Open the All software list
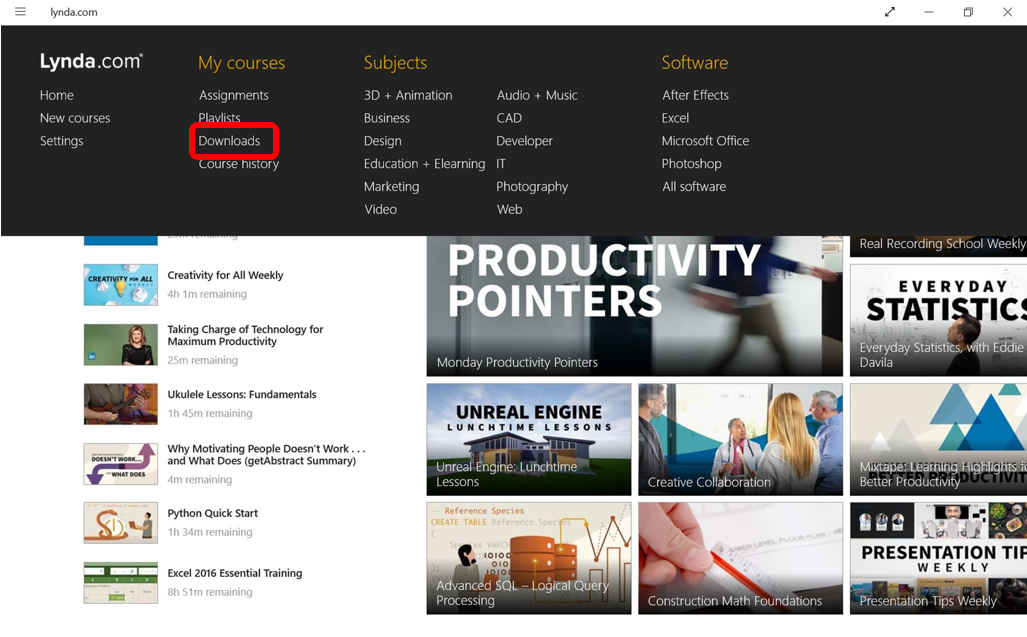 pyautogui.click(x=694, y=187)
